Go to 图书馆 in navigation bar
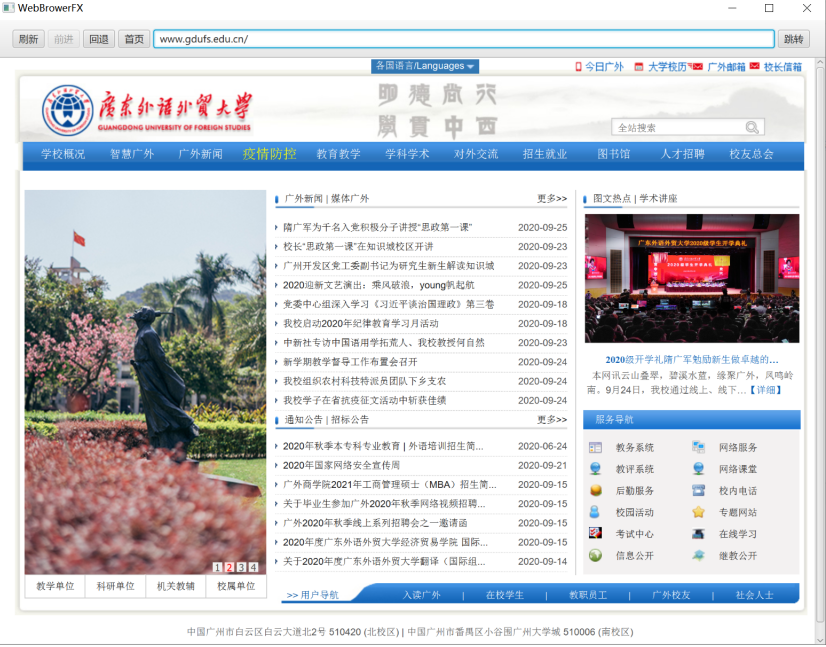Image resolution: width=826 pixels, height=647 pixels. pos(613,154)
